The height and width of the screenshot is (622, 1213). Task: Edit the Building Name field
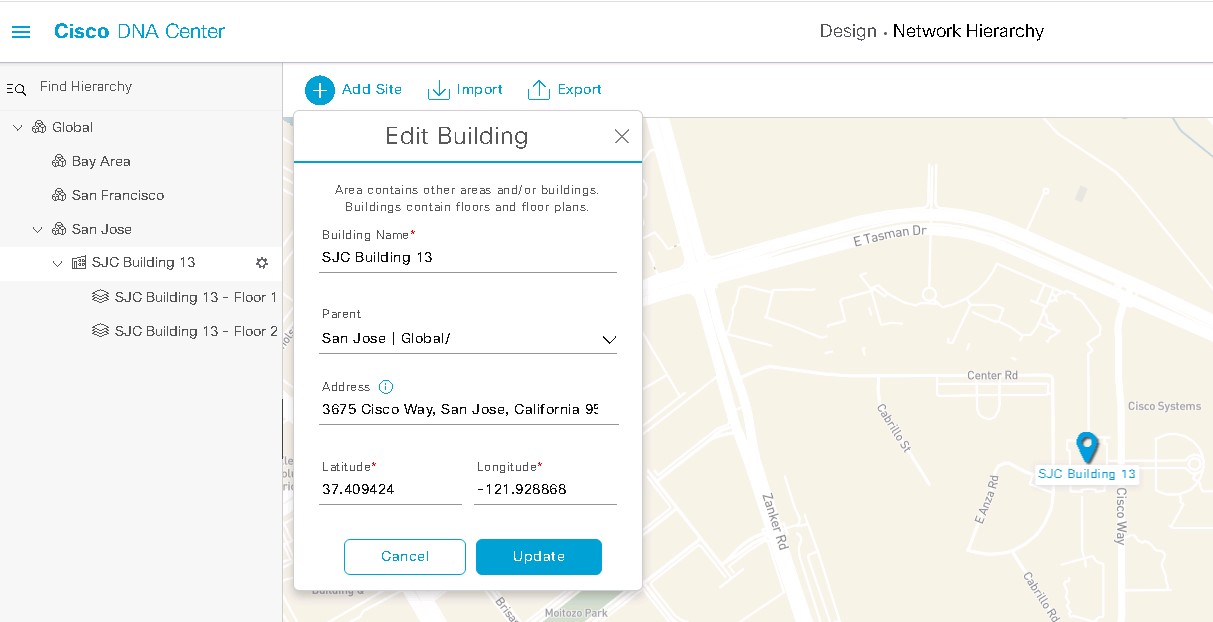468,257
